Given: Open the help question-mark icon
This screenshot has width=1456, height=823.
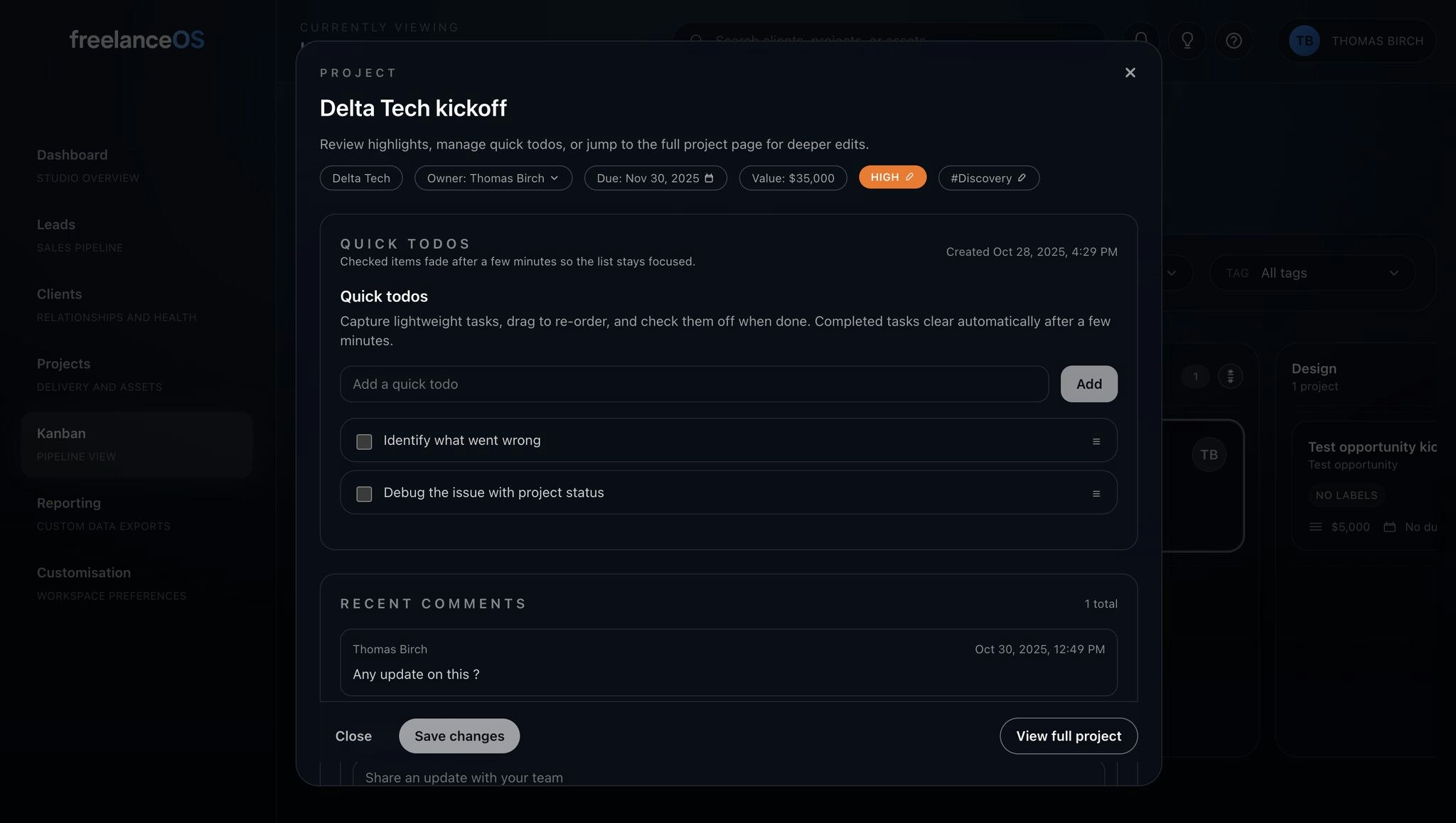Looking at the screenshot, I should [1234, 41].
